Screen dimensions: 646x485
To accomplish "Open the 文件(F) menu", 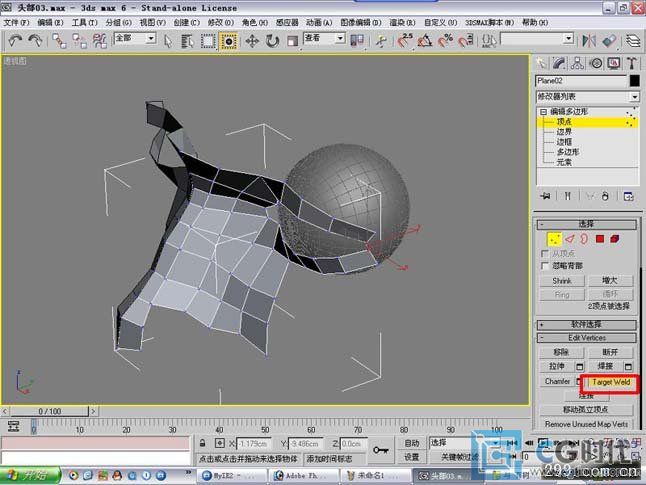I will 16,23.
